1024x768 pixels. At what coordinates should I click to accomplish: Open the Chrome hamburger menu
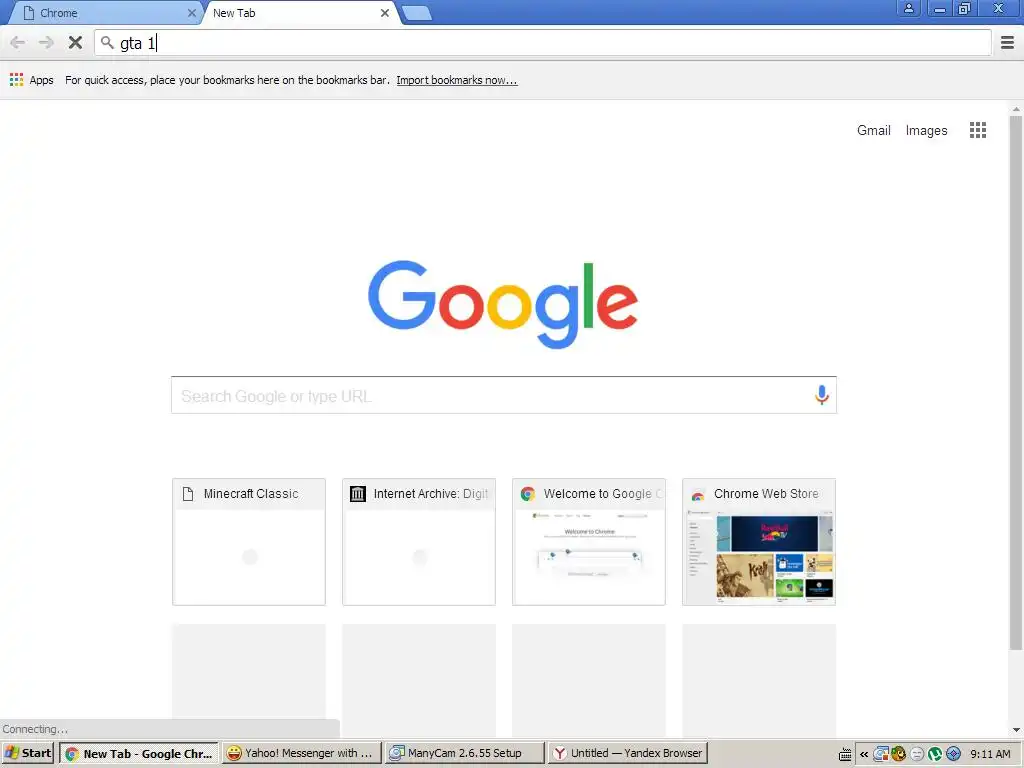coord(1007,43)
